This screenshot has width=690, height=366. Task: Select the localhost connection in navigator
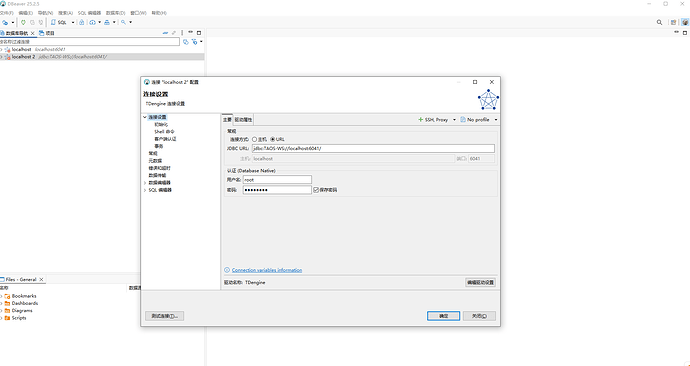21,49
